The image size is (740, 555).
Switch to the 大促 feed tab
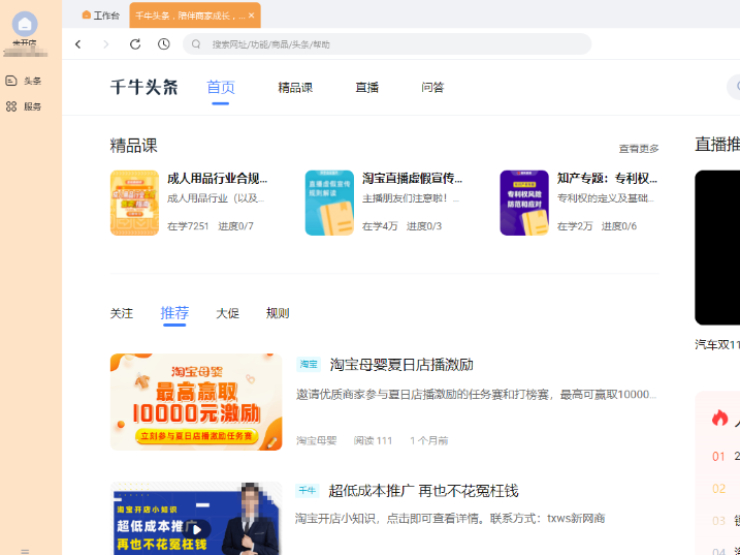(227, 313)
